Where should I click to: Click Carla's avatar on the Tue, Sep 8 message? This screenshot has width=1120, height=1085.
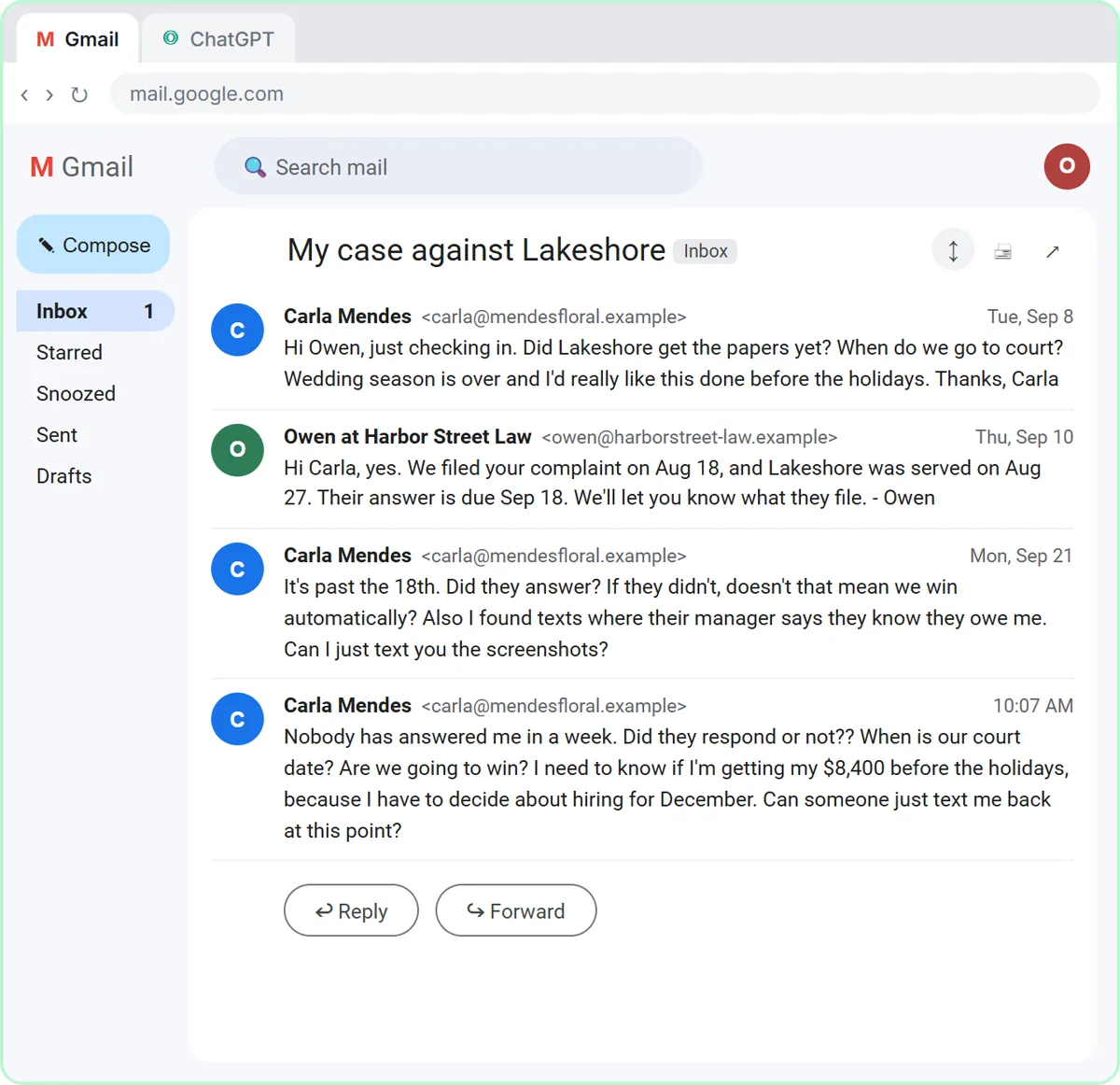pyautogui.click(x=237, y=330)
